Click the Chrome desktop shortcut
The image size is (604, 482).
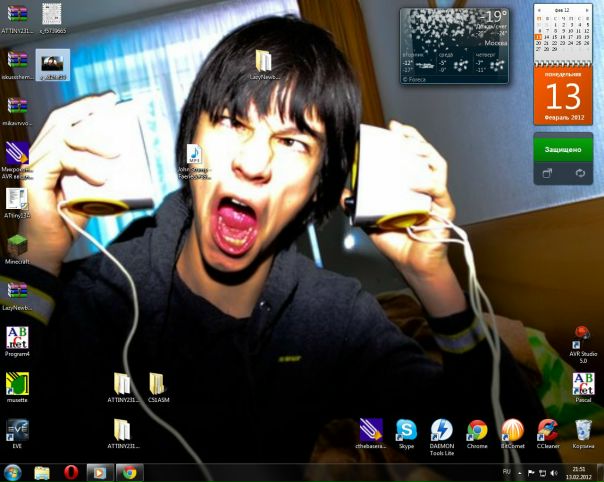pos(477,430)
